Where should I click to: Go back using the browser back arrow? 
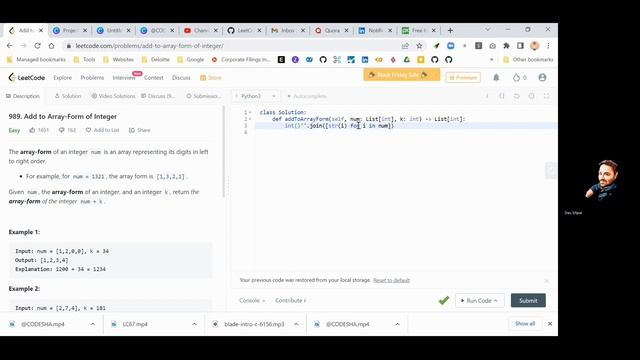[x=10, y=46]
